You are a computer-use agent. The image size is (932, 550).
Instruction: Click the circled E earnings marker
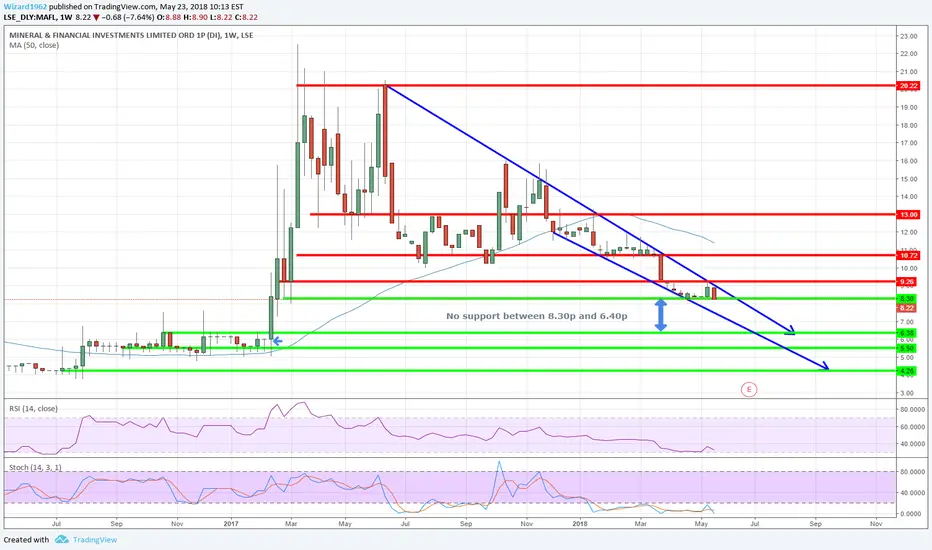tap(749, 389)
